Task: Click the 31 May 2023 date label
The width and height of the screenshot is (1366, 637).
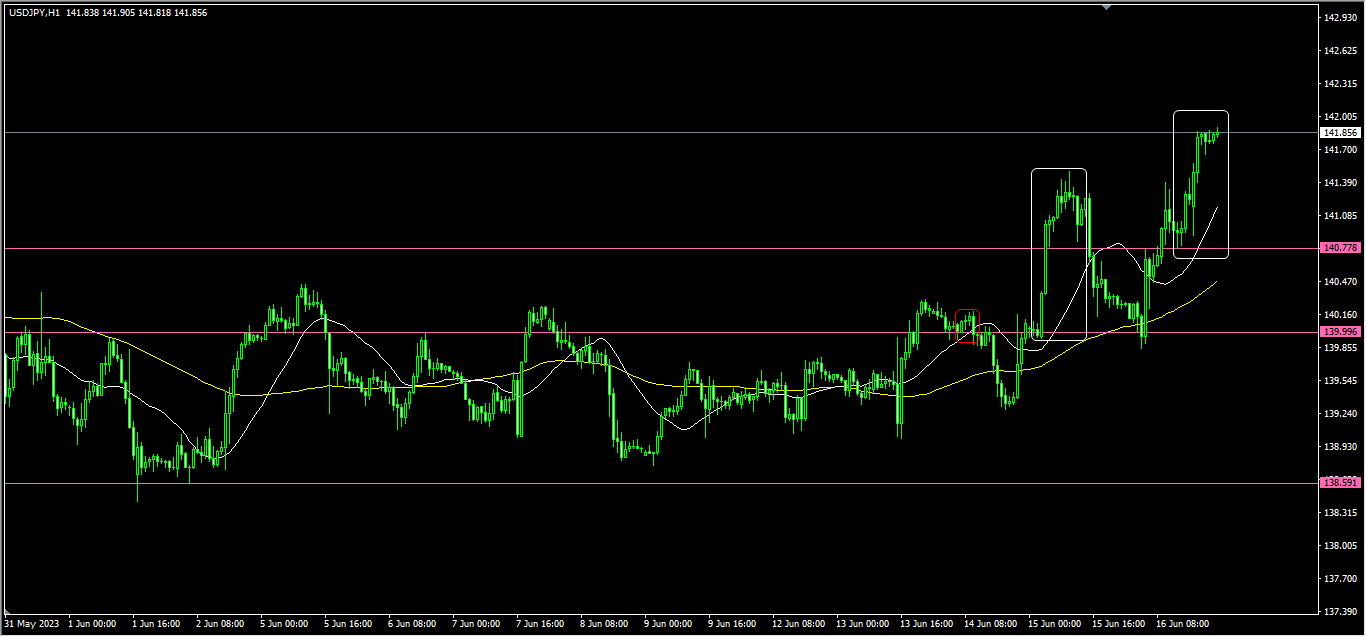Action: [x=33, y=624]
